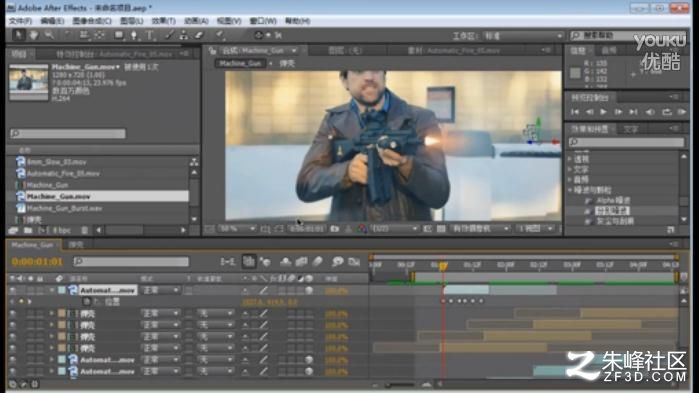Image resolution: width=699 pixels, height=393 pixels.
Task: Switch to the 弹壳 timeline tab
Action: [76, 245]
